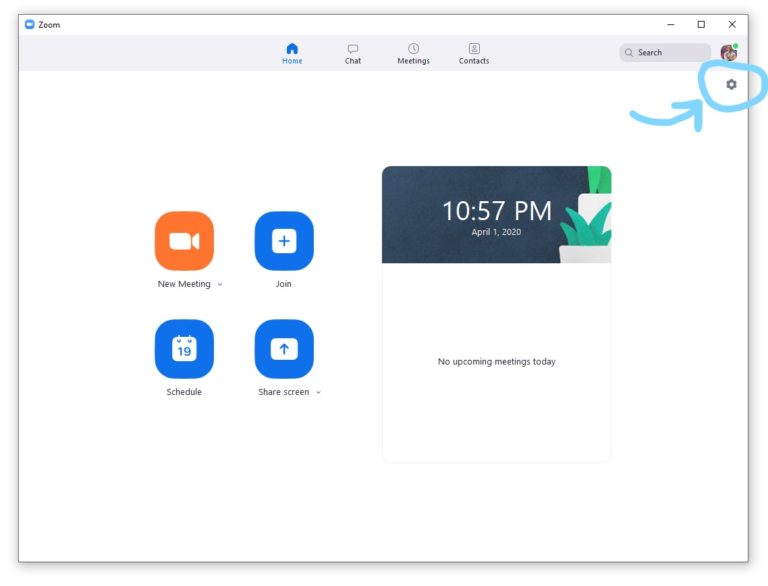Click the "No upcoming meetings today" panel
The height and width of the screenshot is (586, 768).
[496, 362]
